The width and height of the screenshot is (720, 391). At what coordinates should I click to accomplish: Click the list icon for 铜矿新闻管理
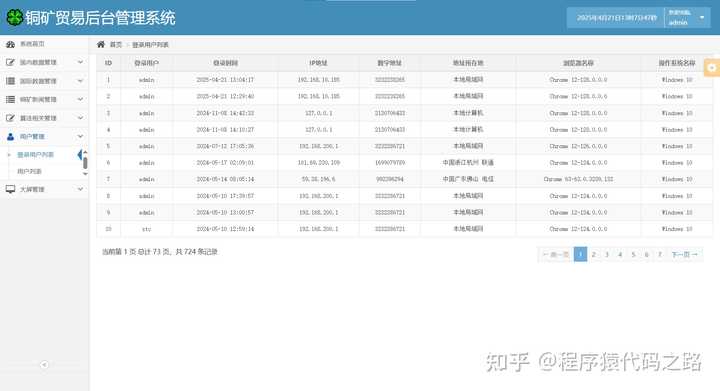[10, 99]
